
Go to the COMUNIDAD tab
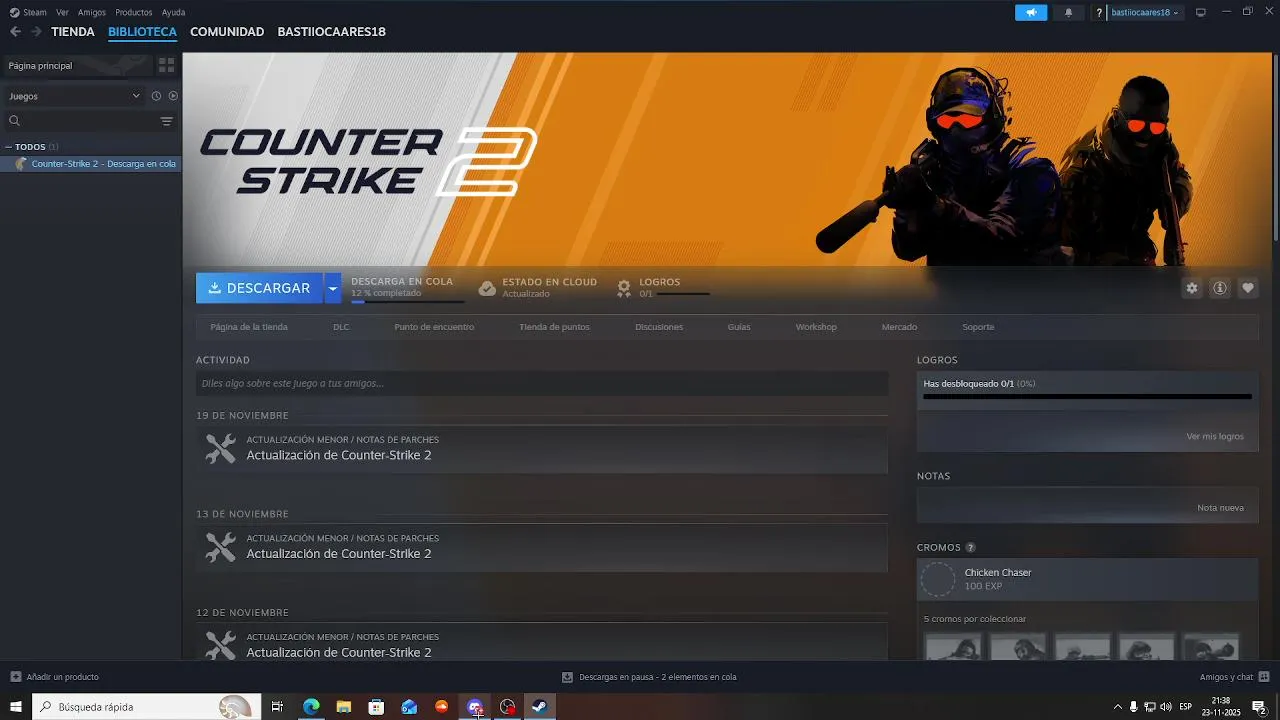click(227, 32)
